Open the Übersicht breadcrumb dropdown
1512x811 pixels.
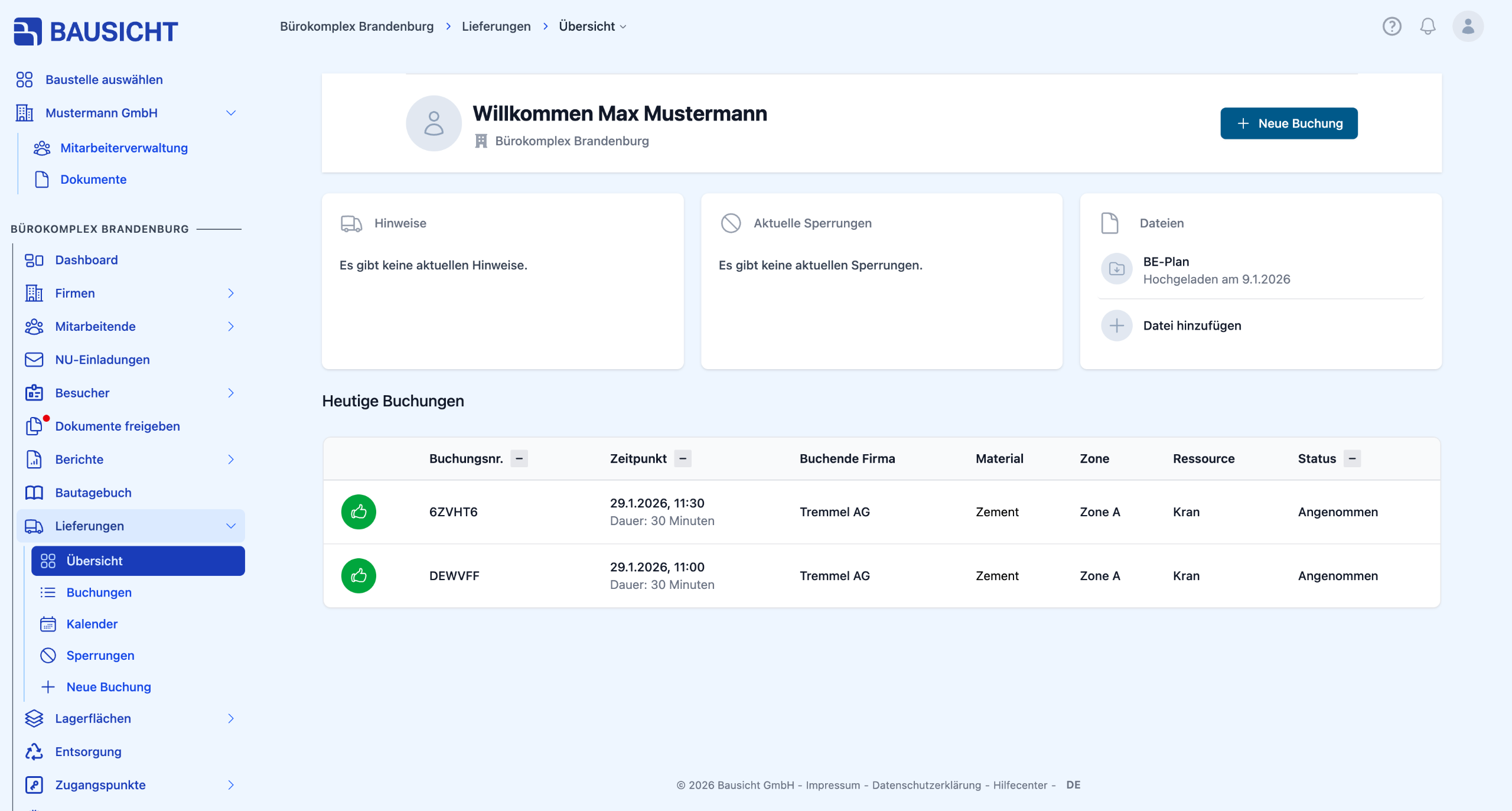pyautogui.click(x=592, y=27)
